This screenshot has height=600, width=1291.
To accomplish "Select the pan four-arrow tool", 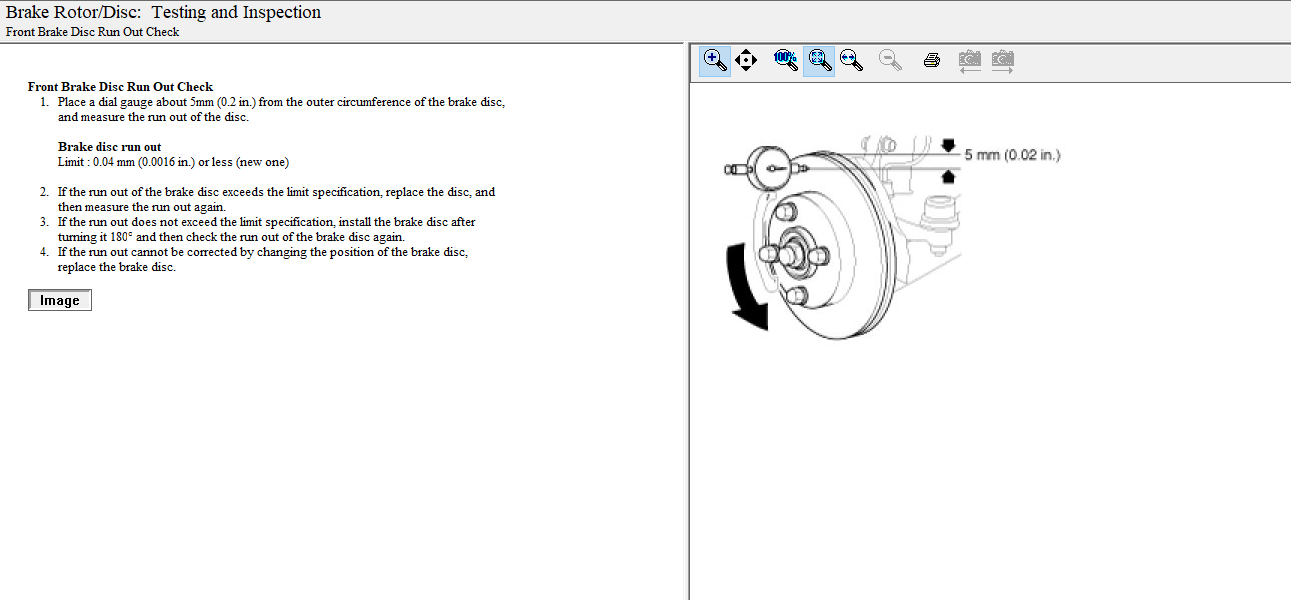I will pyautogui.click(x=746, y=61).
